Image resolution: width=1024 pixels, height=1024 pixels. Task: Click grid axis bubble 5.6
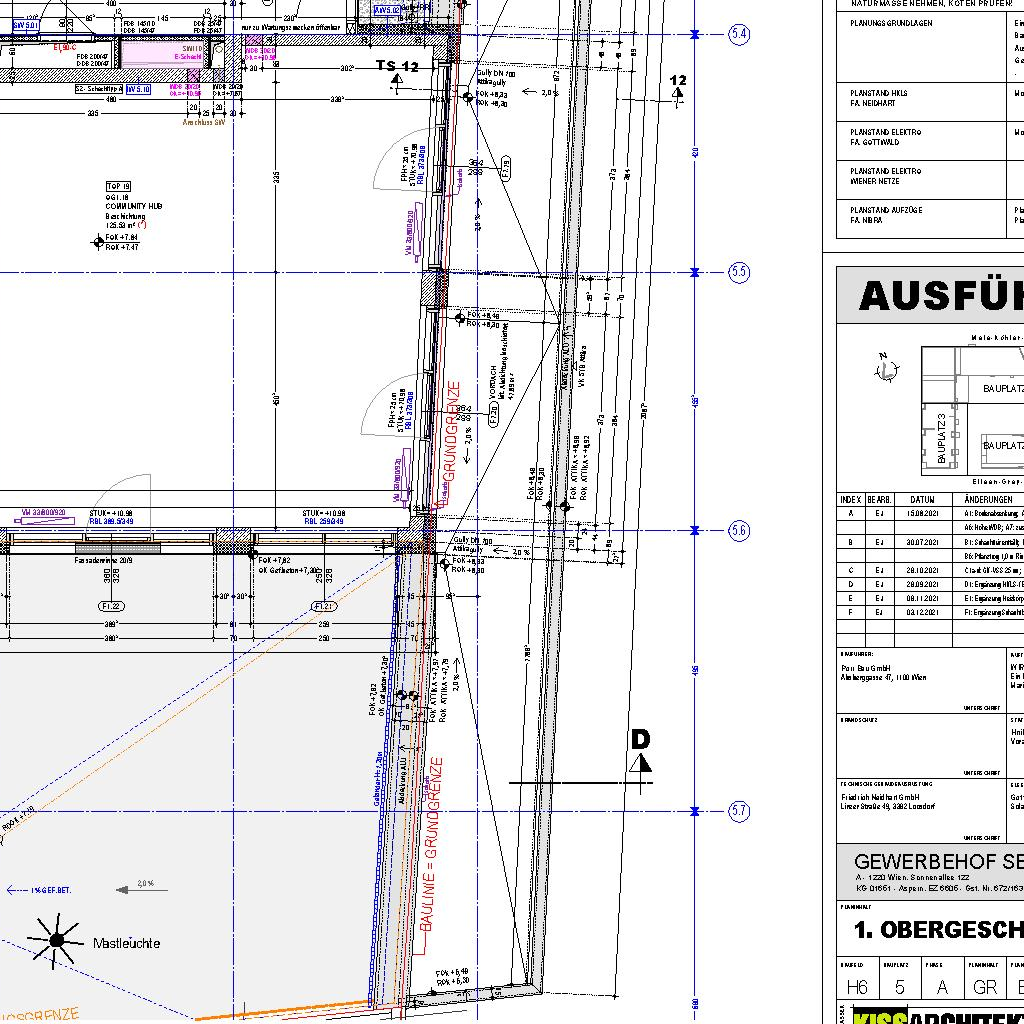click(x=739, y=530)
